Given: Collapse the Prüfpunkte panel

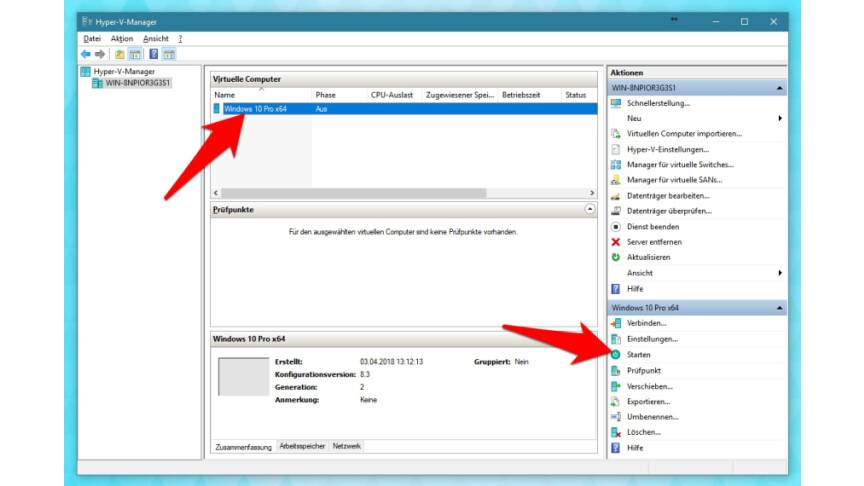Looking at the screenshot, I should pyautogui.click(x=590, y=210).
